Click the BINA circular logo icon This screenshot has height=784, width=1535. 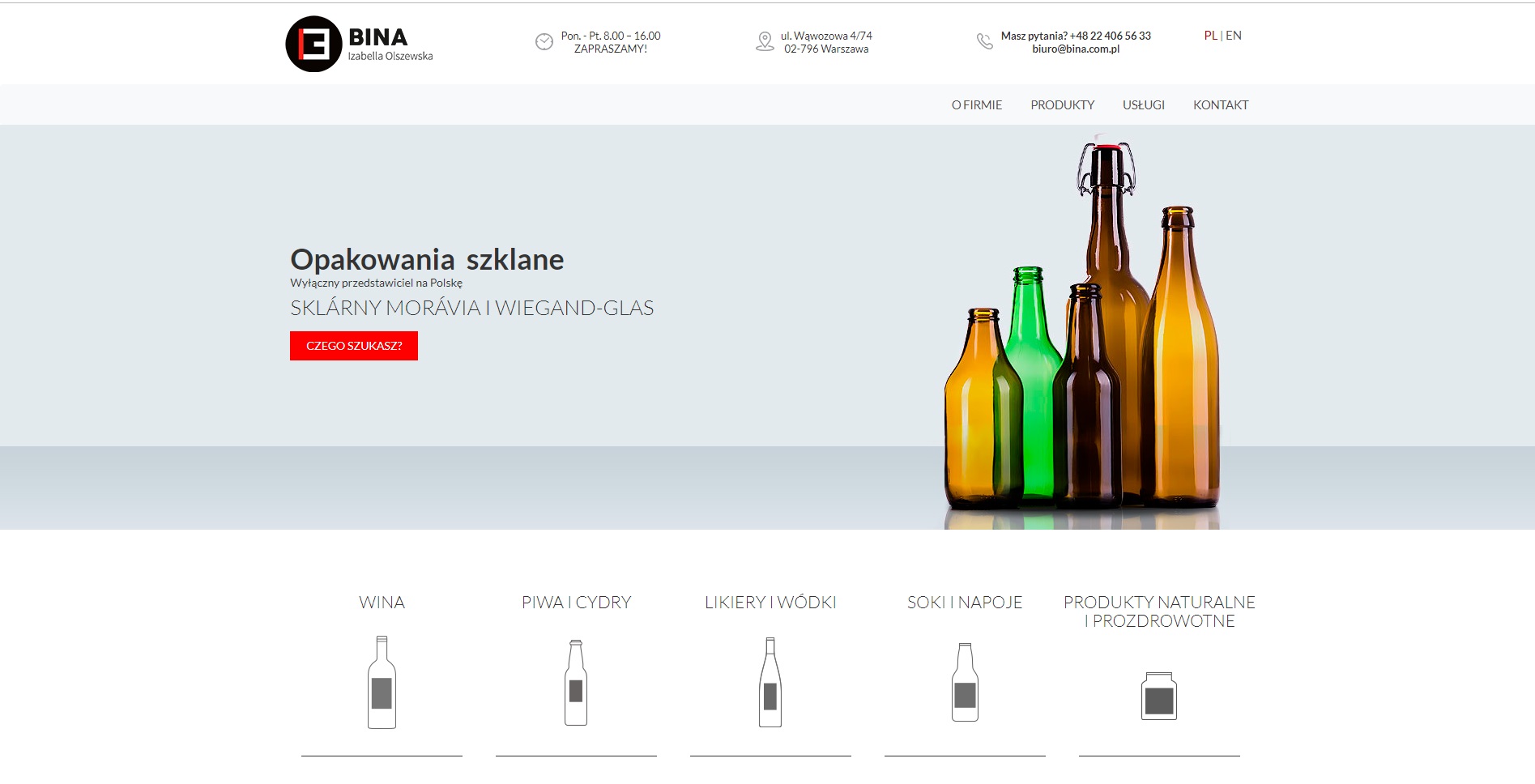tap(313, 44)
